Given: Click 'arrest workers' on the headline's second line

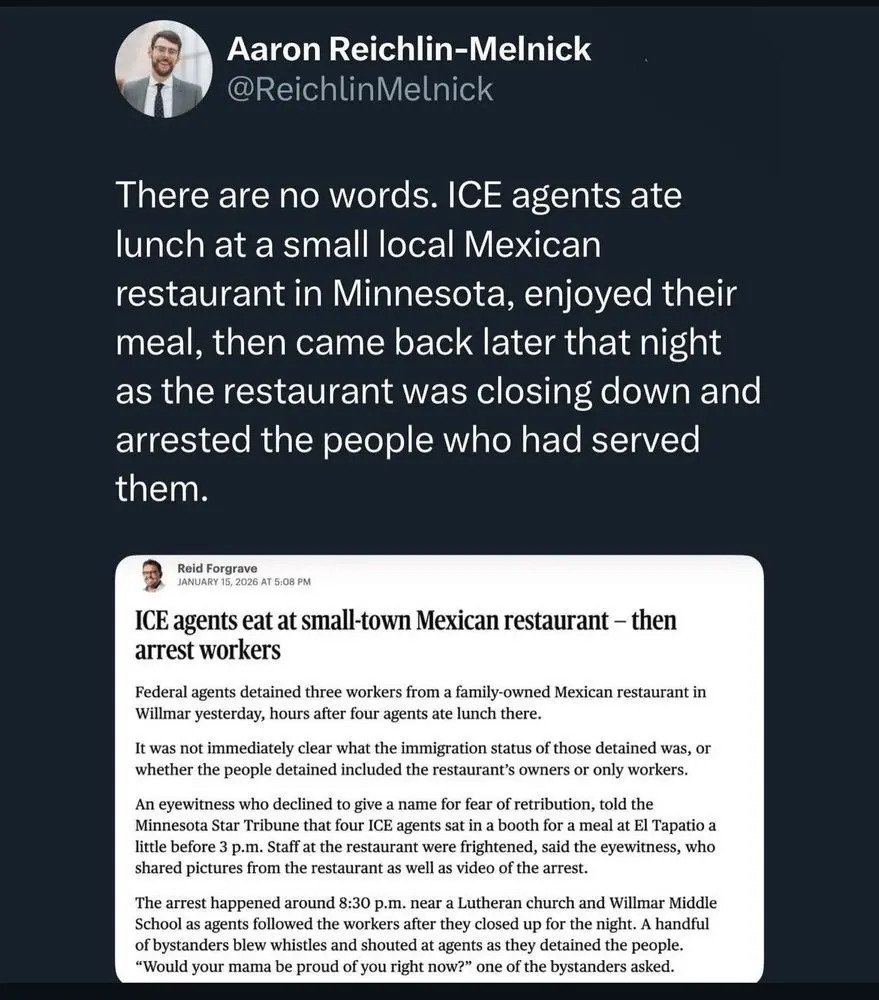Looking at the screenshot, I should point(207,650).
